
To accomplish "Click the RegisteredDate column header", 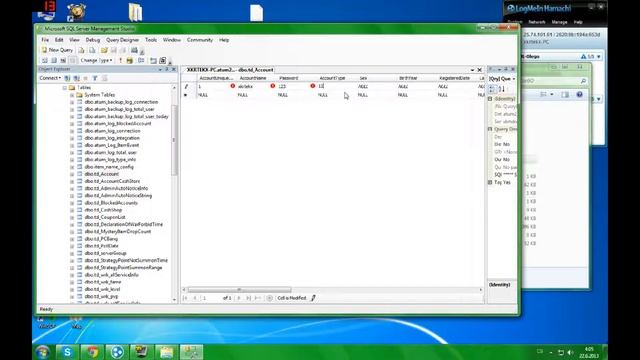I will coord(454,78).
